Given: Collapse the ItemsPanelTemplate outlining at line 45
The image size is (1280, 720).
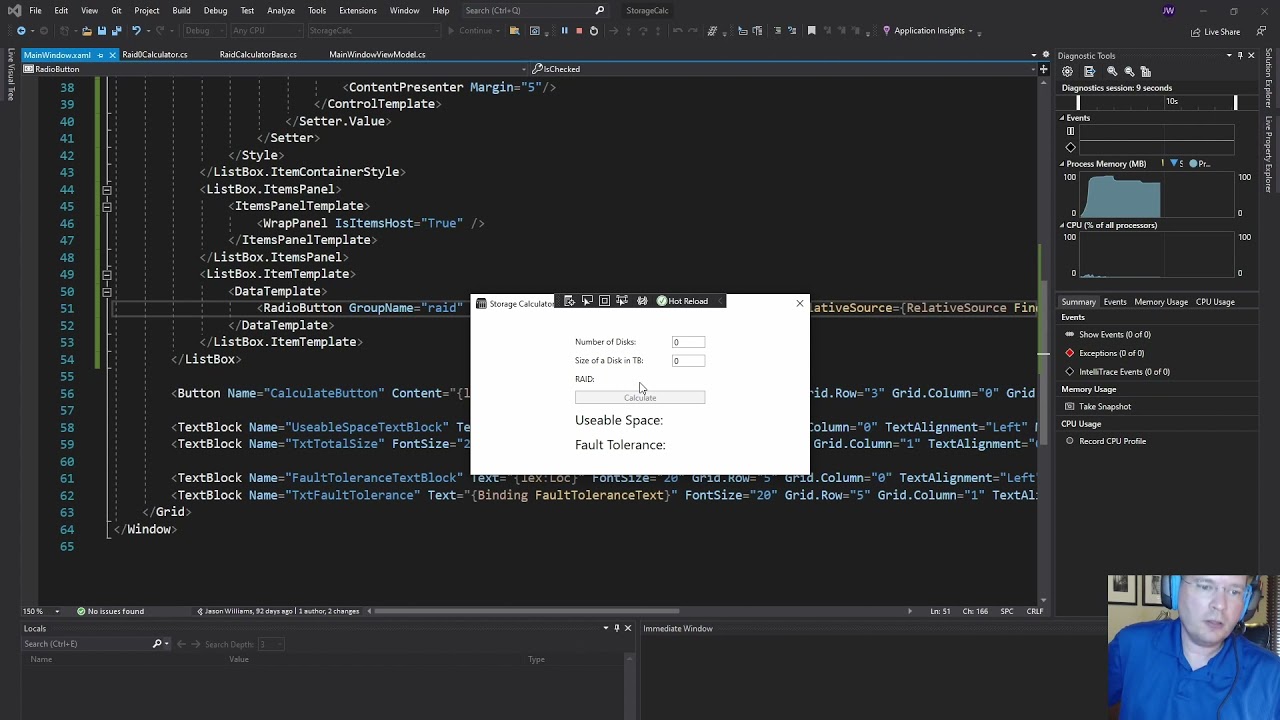Looking at the screenshot, I should pos(106,206).
